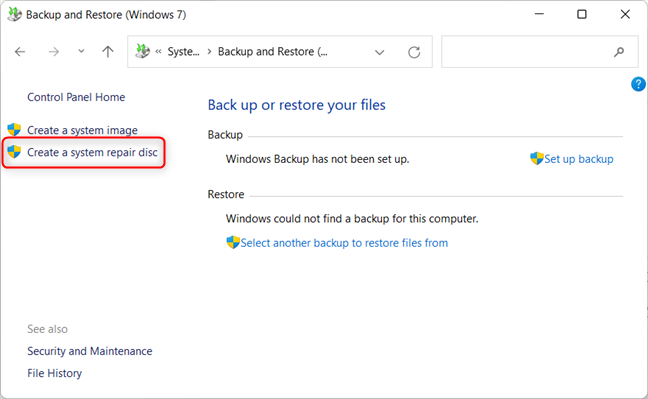The height and width of the screenshot is (399, 648).
Task: Open Security and Maintenance link
Action: (x=90, y=351)
